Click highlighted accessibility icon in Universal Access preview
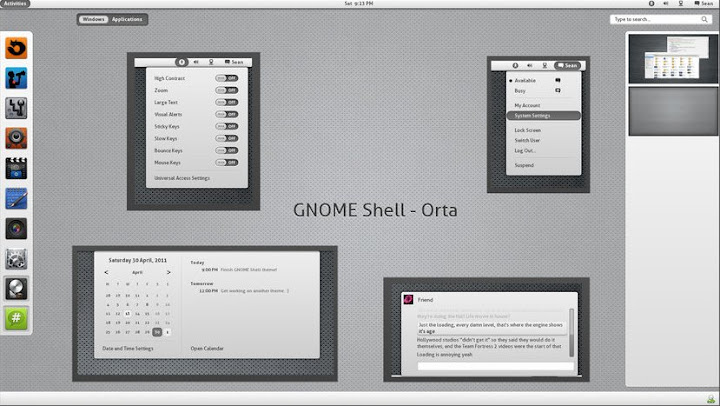 pos(181,62)
